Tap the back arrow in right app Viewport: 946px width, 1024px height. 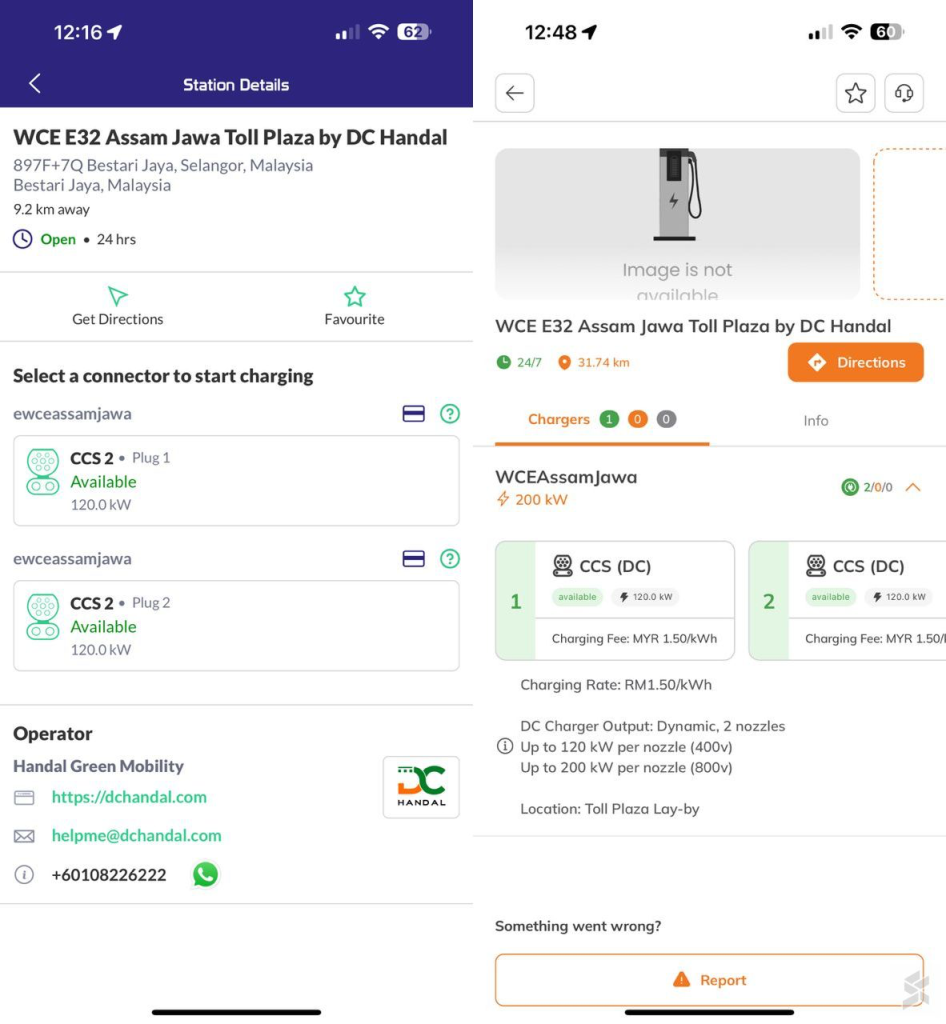point(514,93)
